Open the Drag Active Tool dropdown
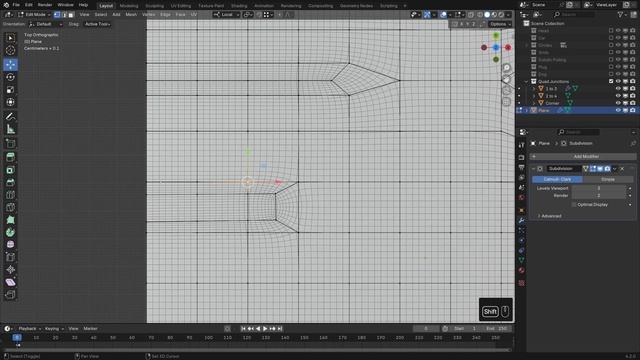The width and height of the screenshot is (640, 360). tap(97, 24)
